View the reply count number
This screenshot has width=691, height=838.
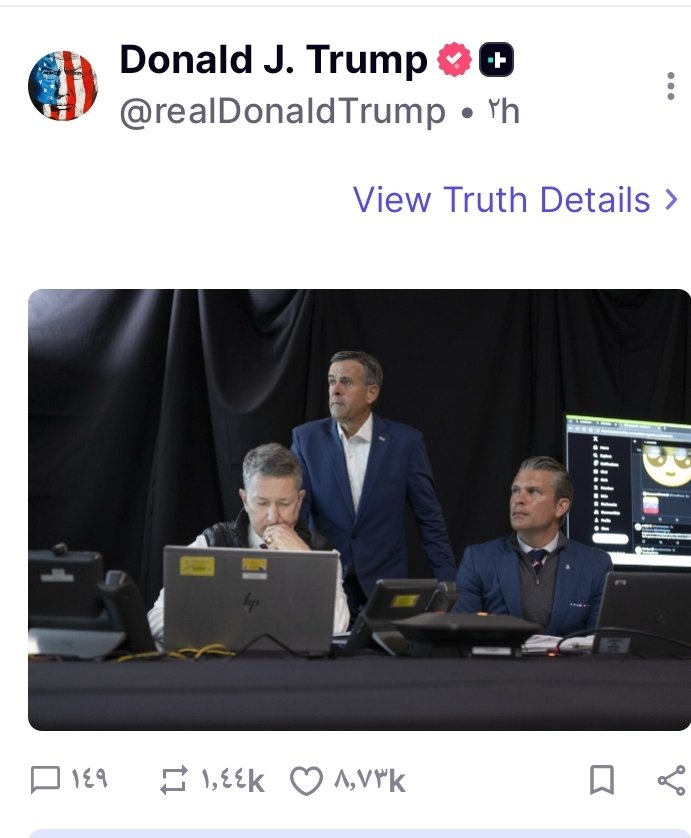(x=90, y=779)
